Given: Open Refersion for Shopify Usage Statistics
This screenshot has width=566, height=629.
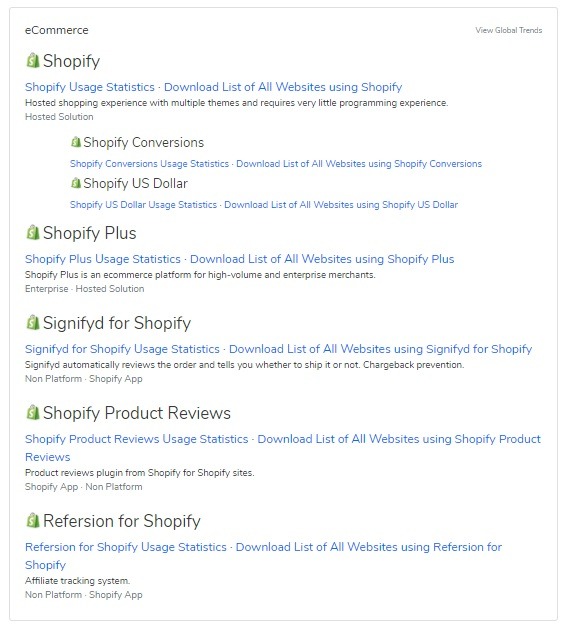Looking at the screenshot, I should coord(126,547).
